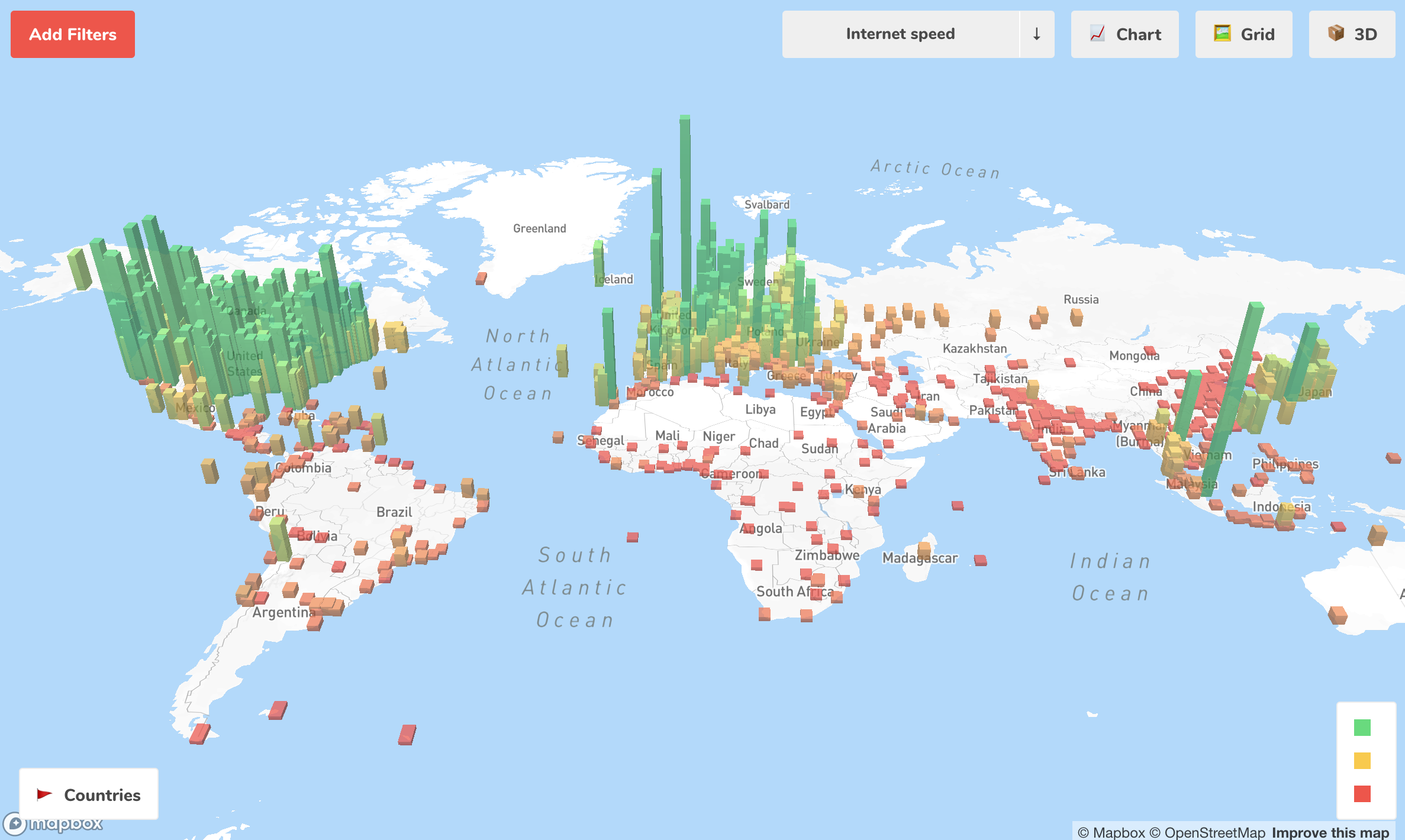1405x840 pixels.
Task: Click the 3D box icon
Action: [1336, 33]
